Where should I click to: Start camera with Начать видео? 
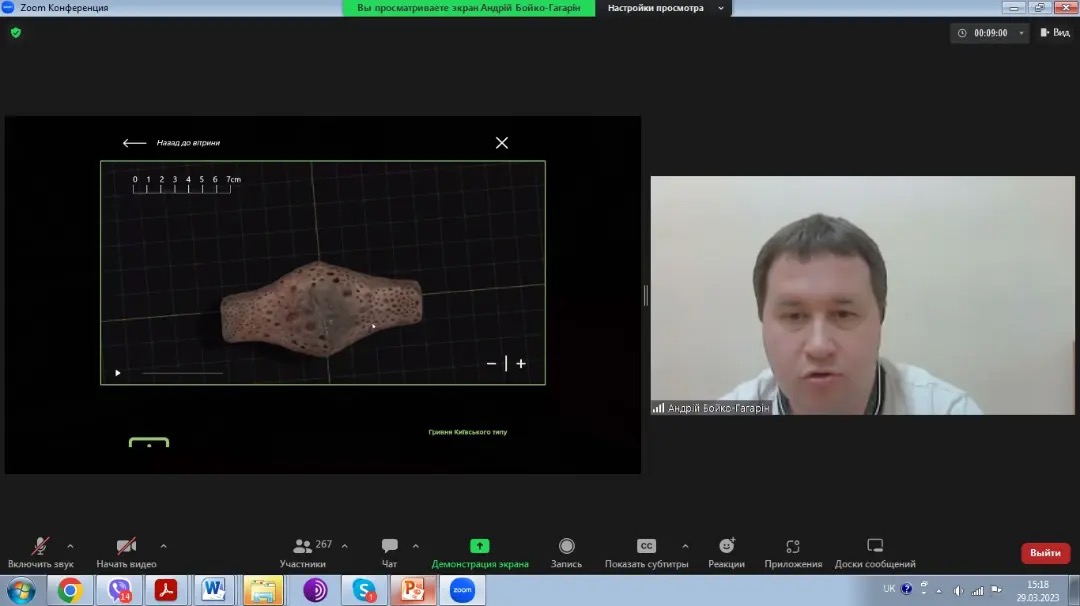(126, 547)
